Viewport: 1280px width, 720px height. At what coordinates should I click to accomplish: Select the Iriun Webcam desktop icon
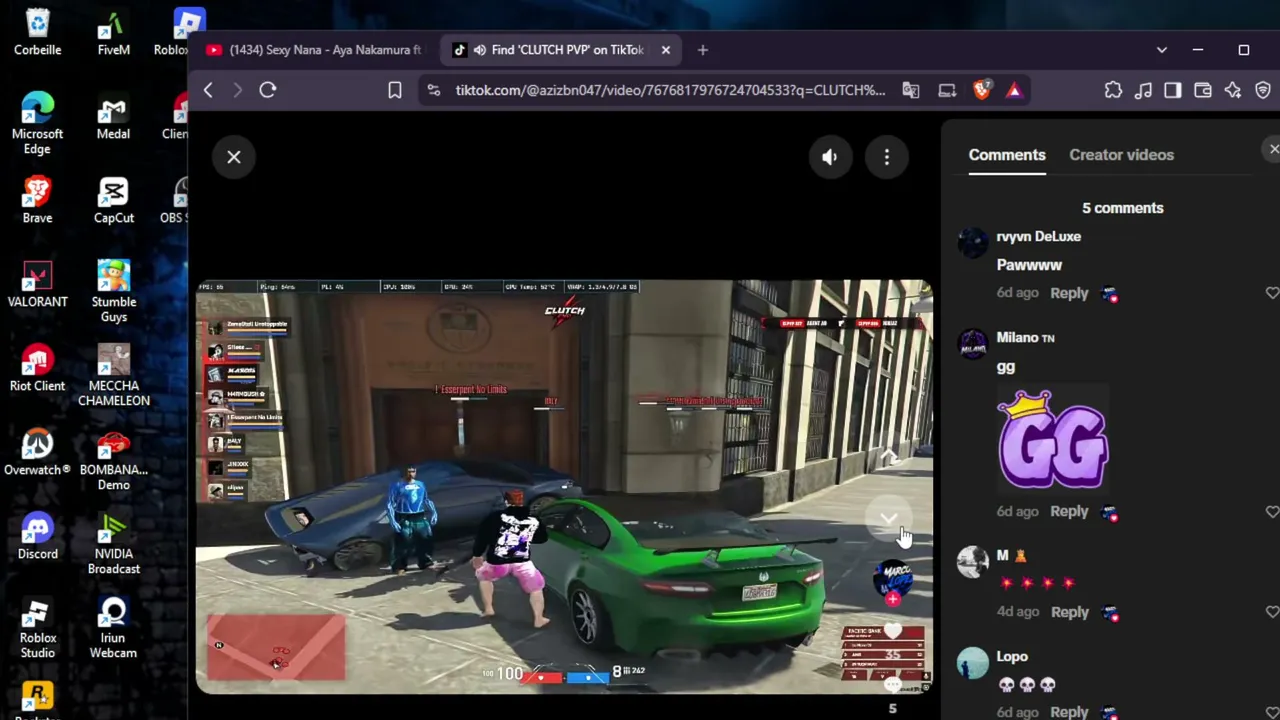[x=113, y=627]
